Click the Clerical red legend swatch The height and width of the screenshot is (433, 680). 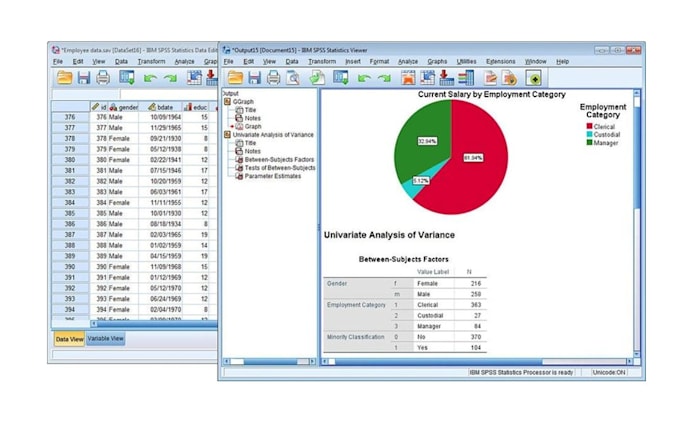tap(589, 126)
